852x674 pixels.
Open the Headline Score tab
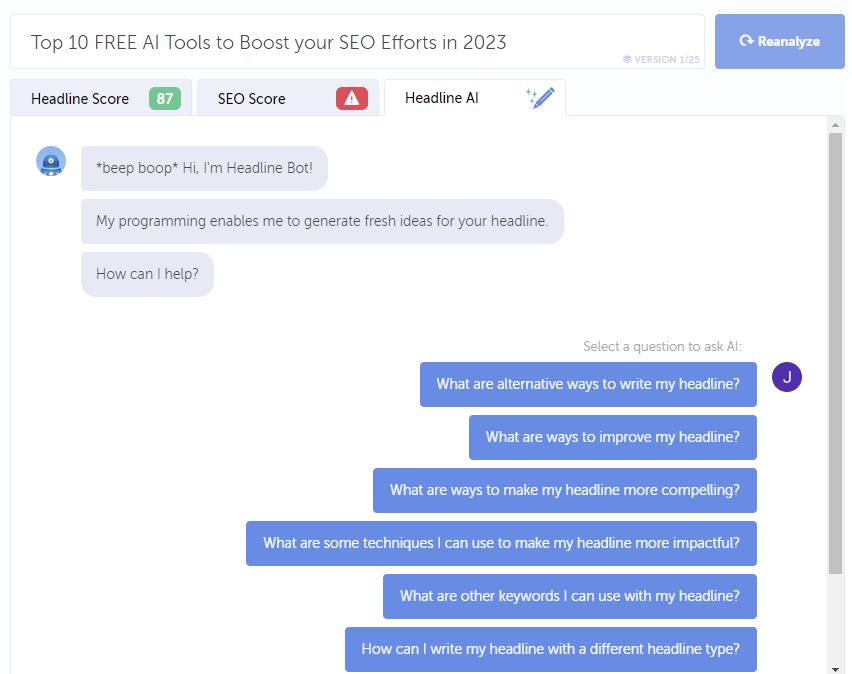101,98
